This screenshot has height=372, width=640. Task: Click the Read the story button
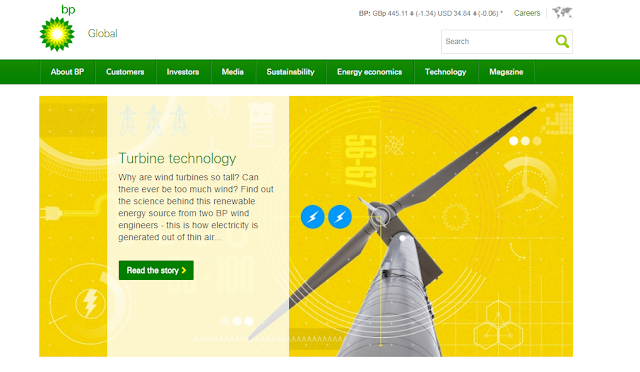click(x=156, y=270)
